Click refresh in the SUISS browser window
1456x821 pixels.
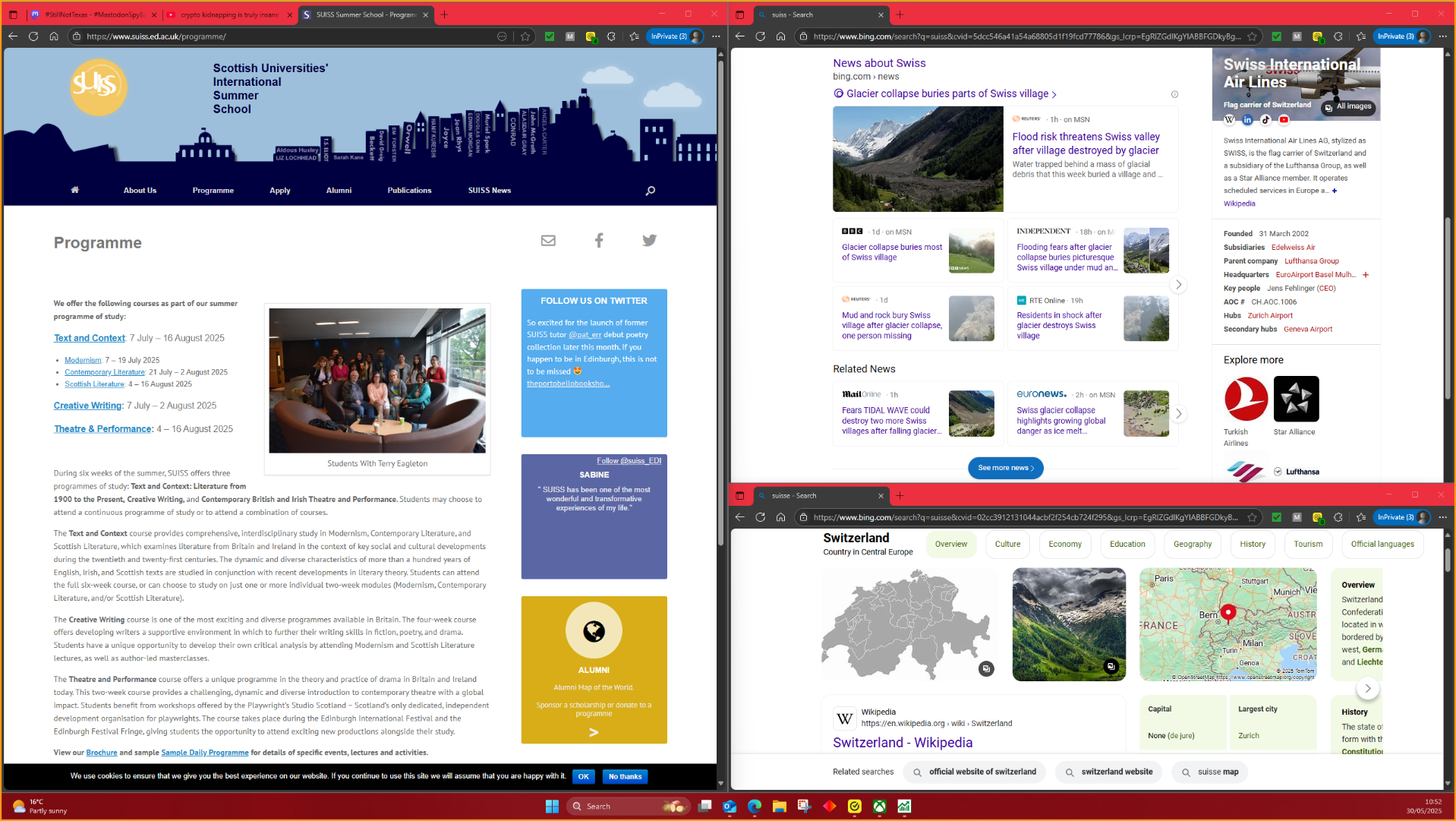click(x=33, y=36)
